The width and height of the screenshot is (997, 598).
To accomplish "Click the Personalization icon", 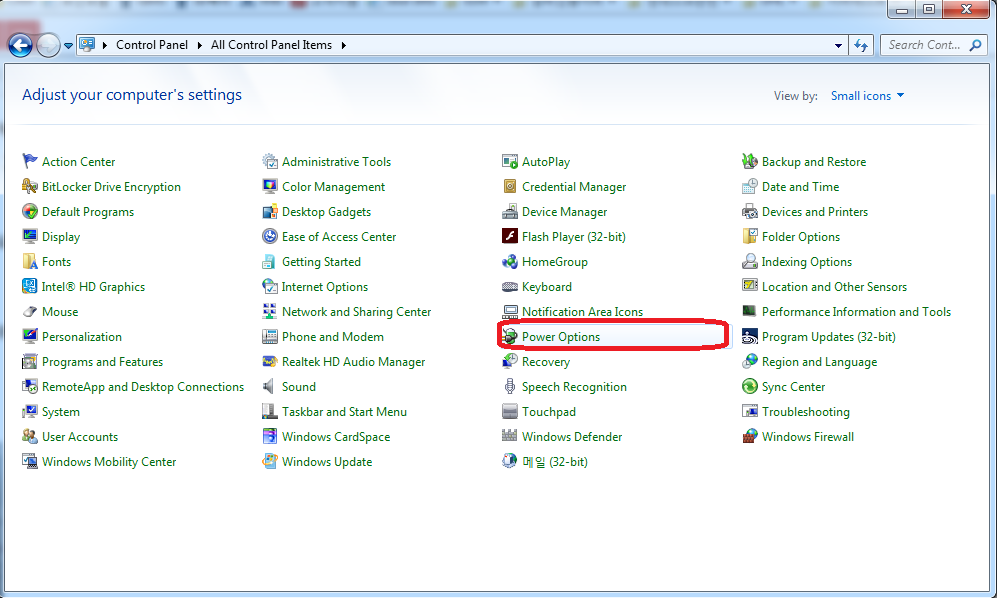I will point(29,337).
